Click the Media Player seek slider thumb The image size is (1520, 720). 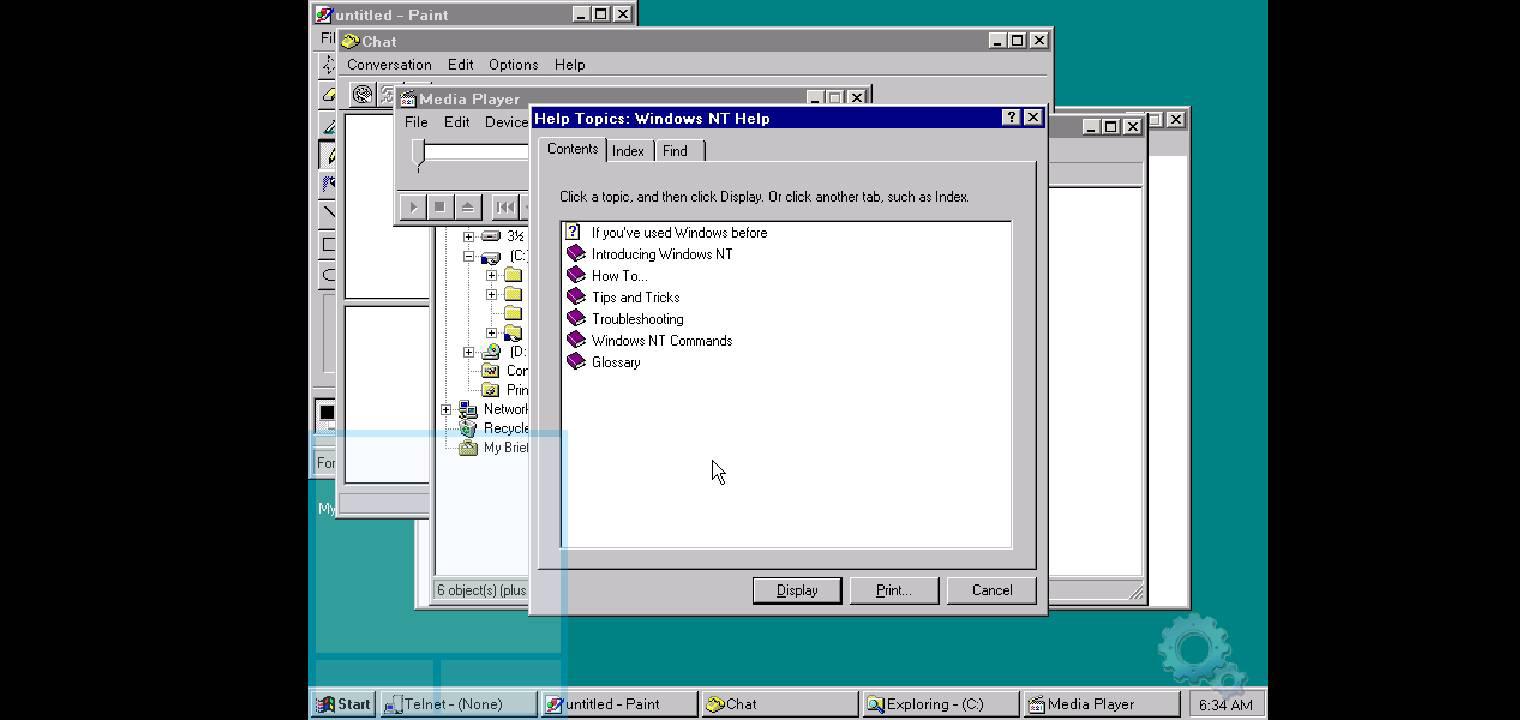(419, 154)
